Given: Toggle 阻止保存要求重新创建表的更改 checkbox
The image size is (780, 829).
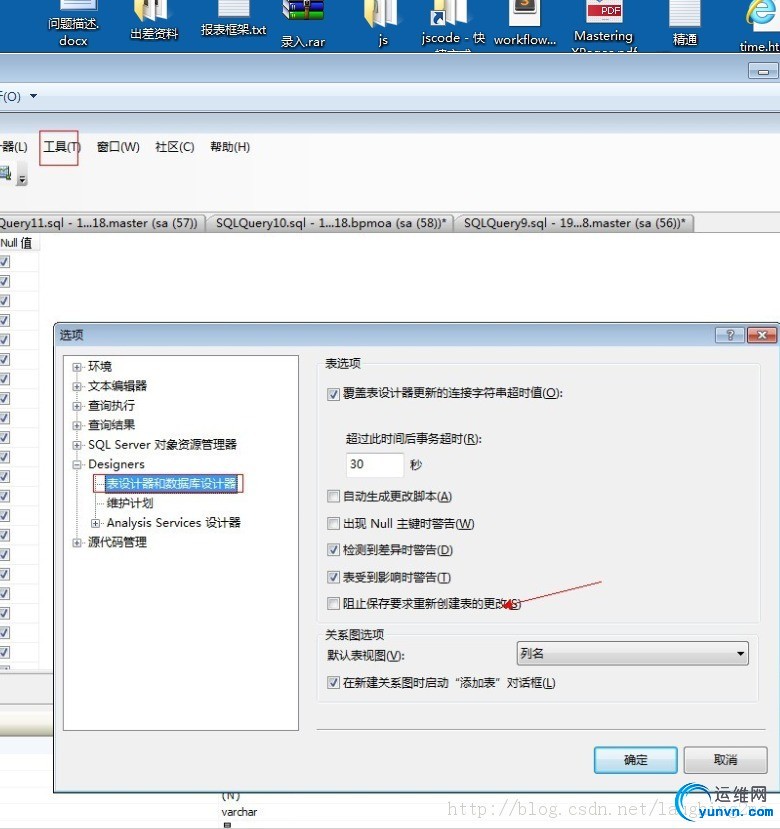Looking at the screenshot, I should click(333, 604).
